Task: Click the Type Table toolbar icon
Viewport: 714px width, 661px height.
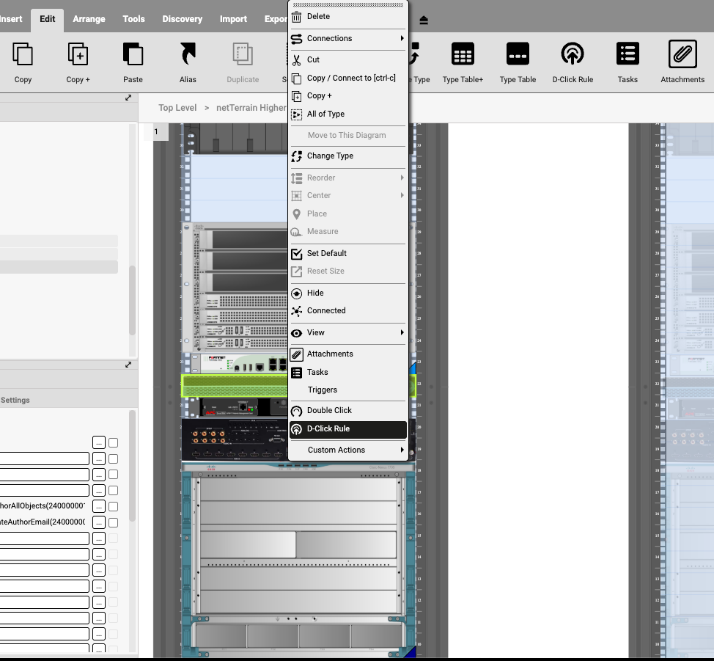Action: (x=517, y=55)
